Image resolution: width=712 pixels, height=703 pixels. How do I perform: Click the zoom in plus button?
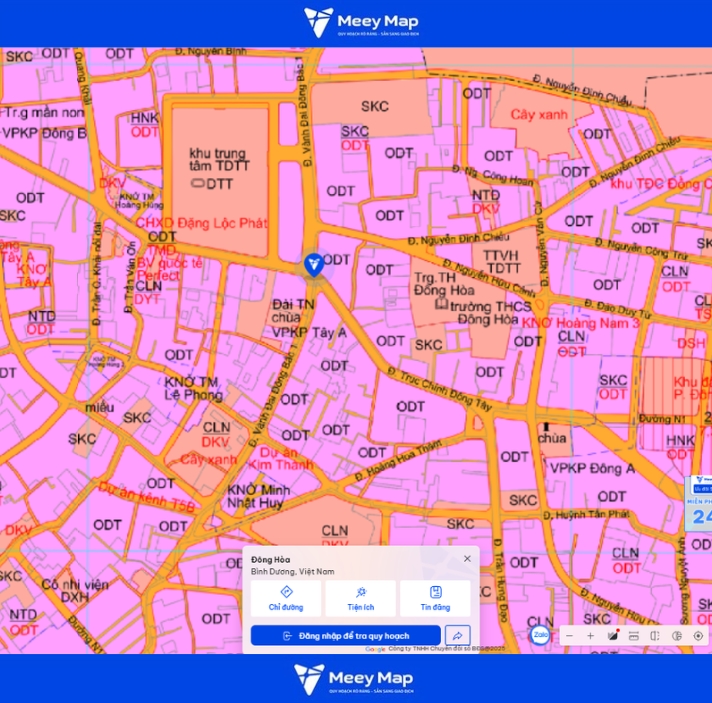coord(590,636)
